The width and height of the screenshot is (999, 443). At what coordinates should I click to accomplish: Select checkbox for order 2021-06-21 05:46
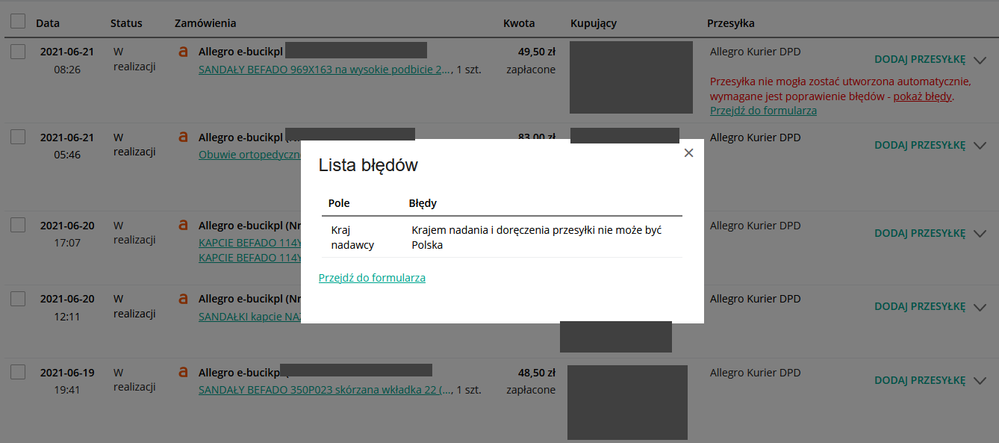coord(18,136)
